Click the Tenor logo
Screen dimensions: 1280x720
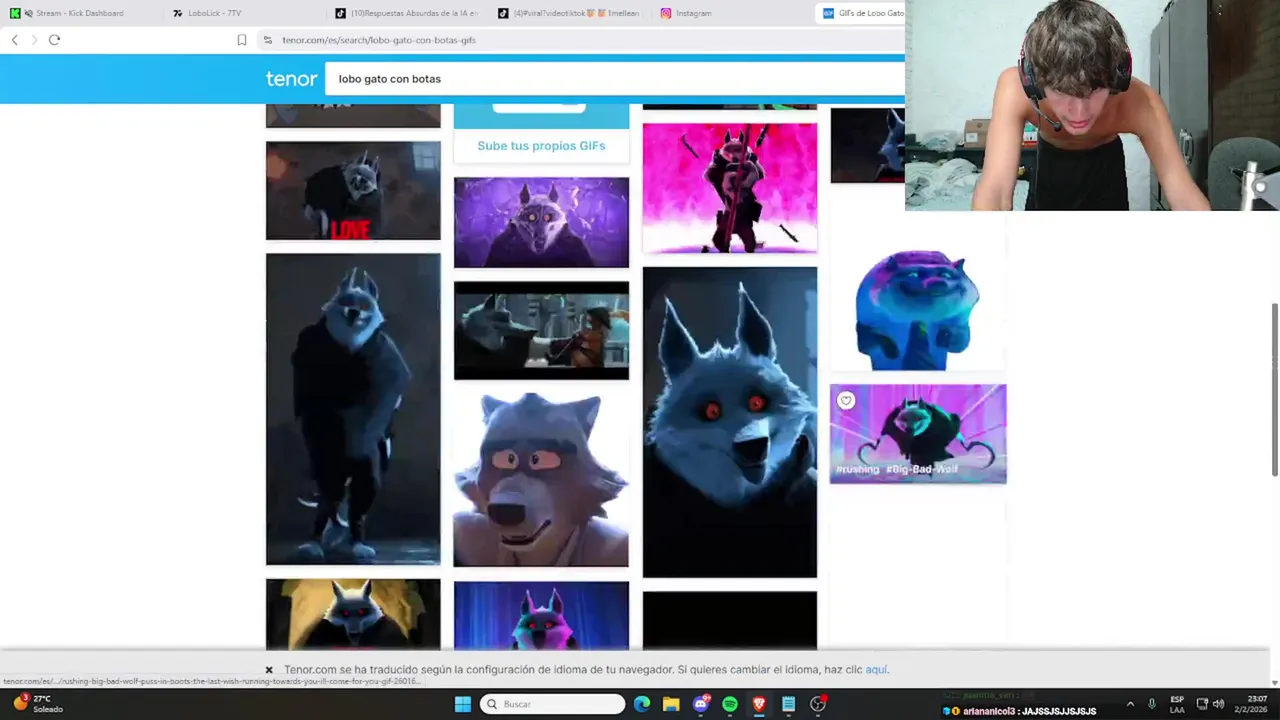(x=291, y=79)
